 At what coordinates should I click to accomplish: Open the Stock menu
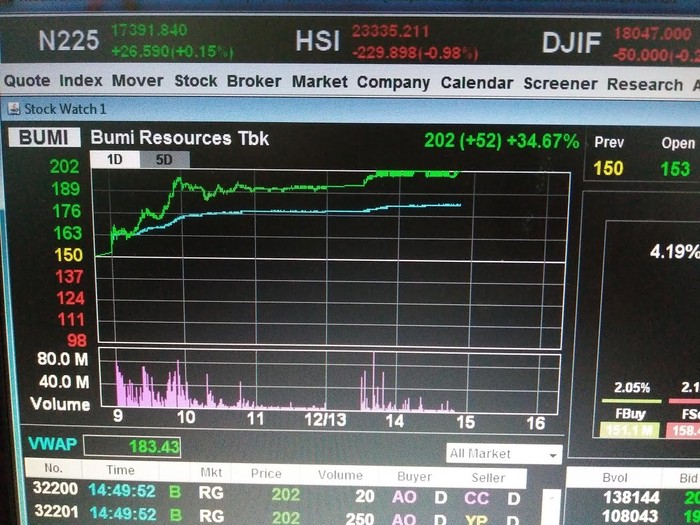196,81
